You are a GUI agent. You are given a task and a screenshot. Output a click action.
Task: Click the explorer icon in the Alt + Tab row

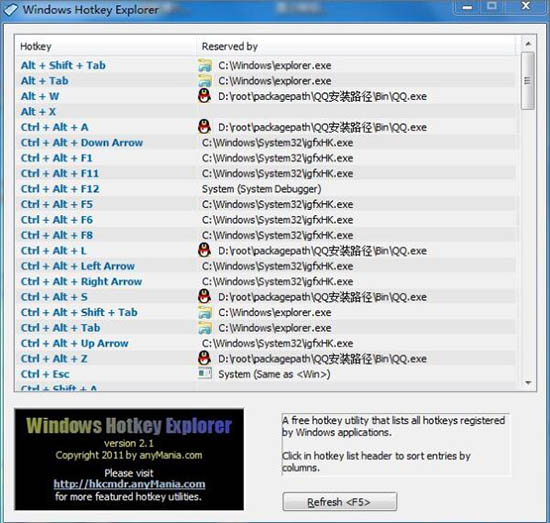click(205, 81)
